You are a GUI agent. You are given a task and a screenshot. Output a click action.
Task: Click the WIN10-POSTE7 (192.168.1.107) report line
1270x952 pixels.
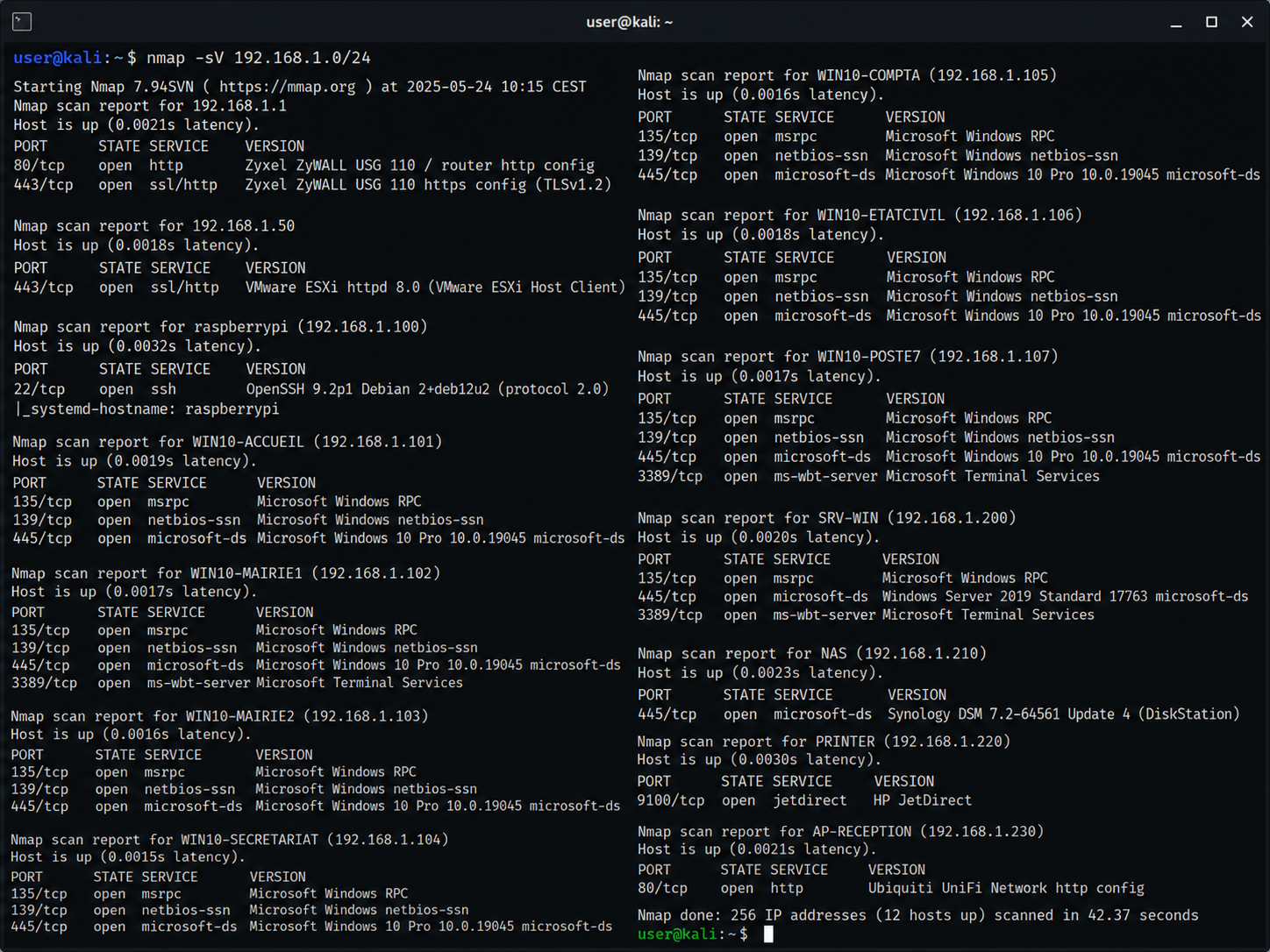coord(848,357)
